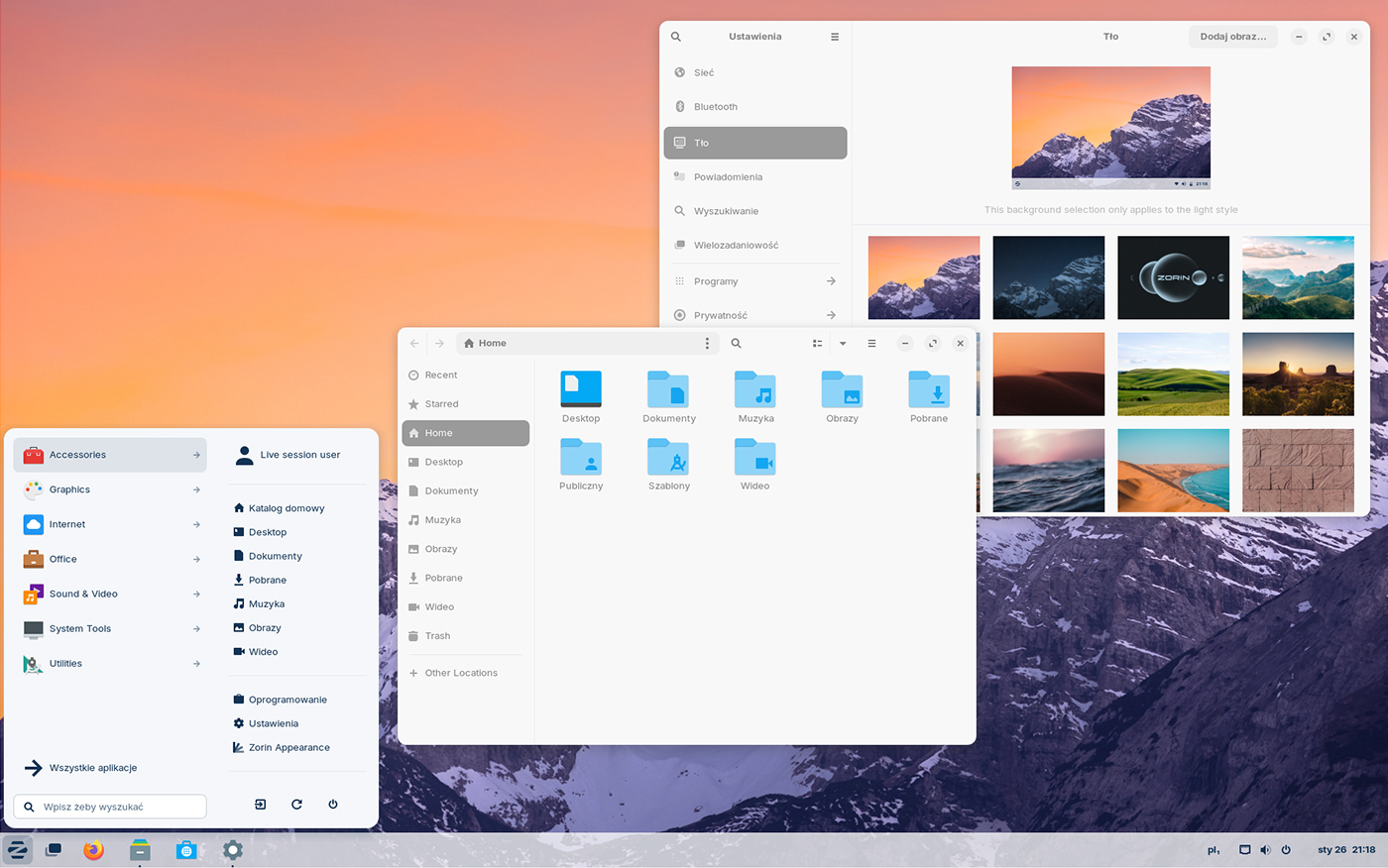1388x868 pixels.
Task: Click the log out icon in start menu
Action: pos(260,805)
